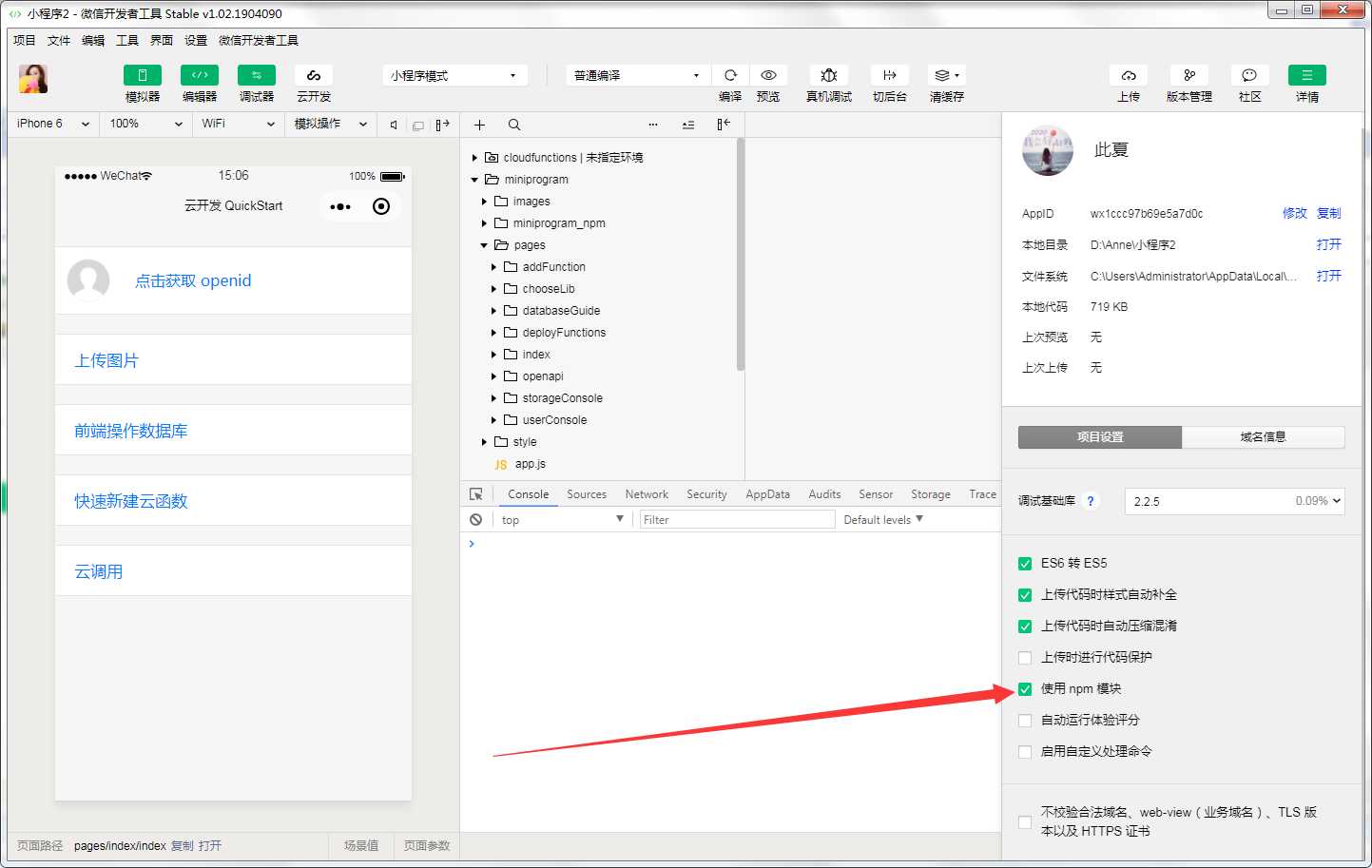The height and width of the screenshot is (868, 1372).
Task: Click 复制 link next to AppID
Action: [x=1329, y=213]
